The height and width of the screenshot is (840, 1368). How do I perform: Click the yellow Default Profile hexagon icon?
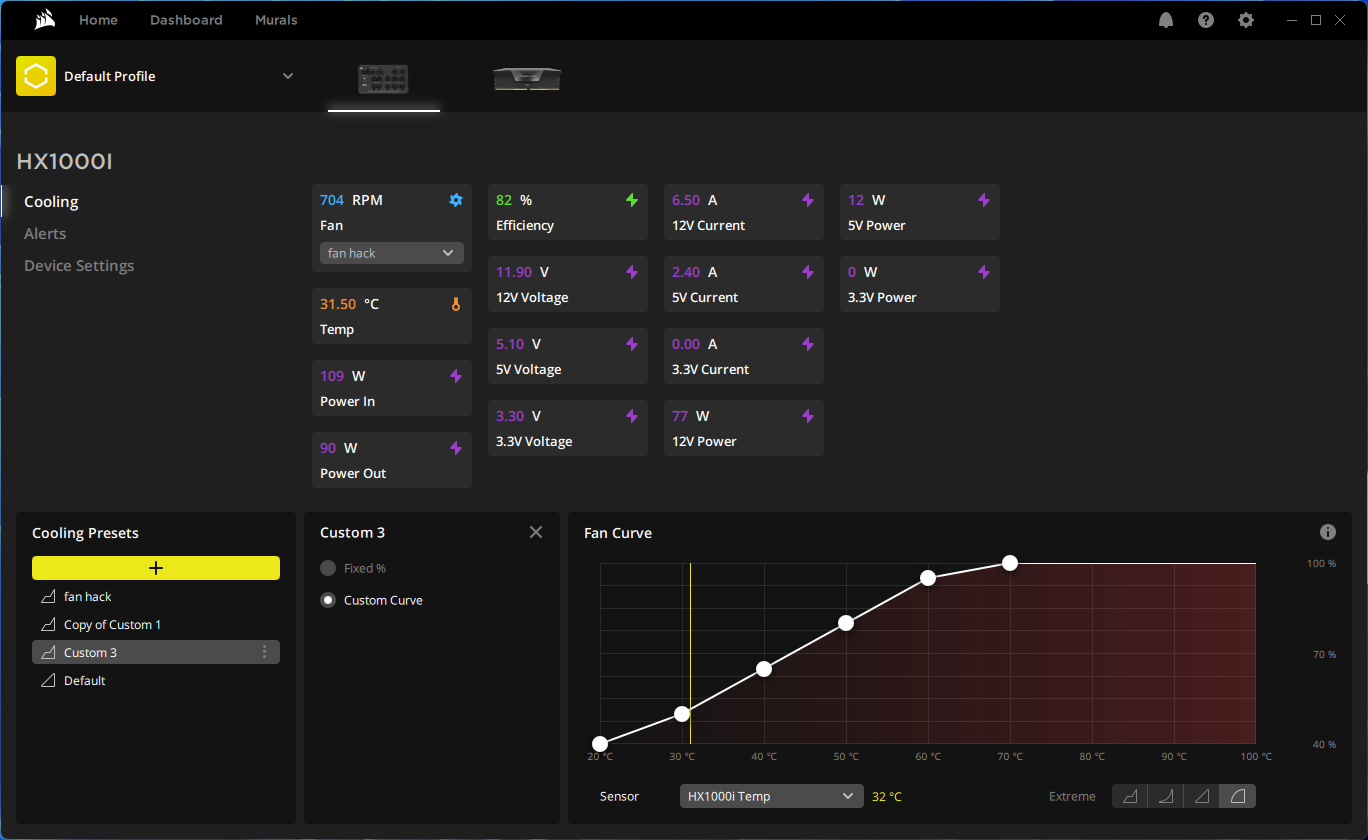(x=36, y=76)
